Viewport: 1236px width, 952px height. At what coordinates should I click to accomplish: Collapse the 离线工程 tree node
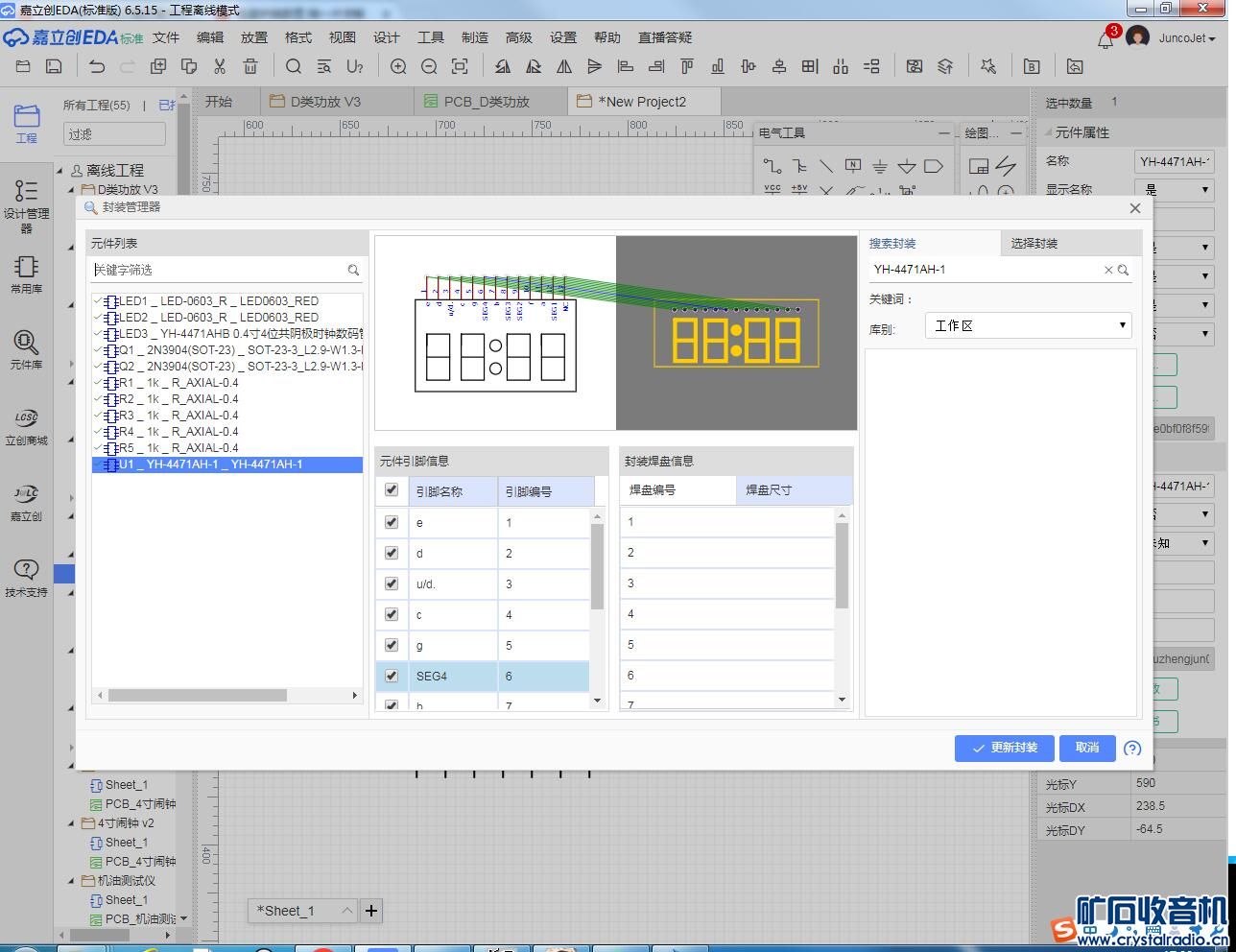(x=59, y=171)
